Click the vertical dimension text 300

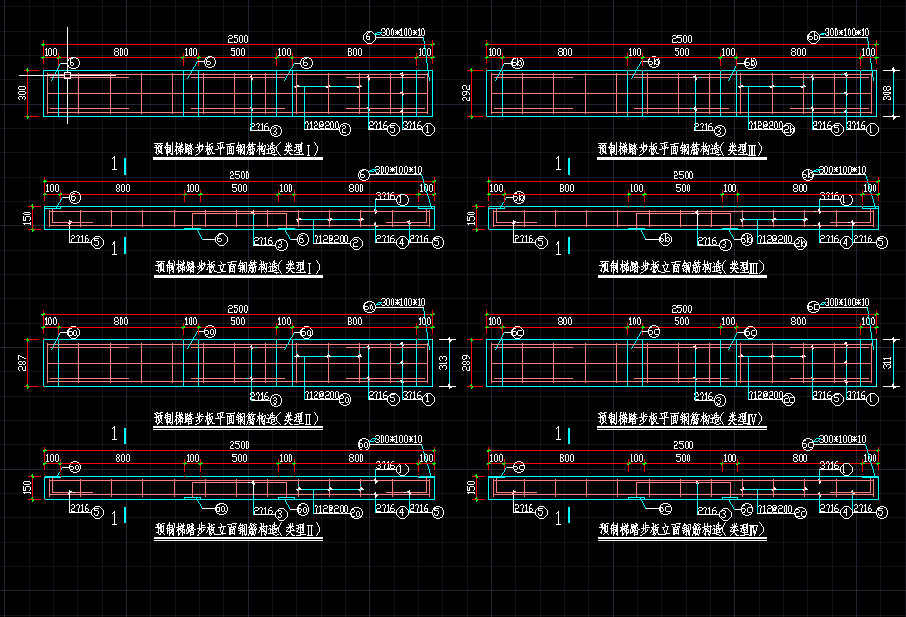tap(22, 92)
